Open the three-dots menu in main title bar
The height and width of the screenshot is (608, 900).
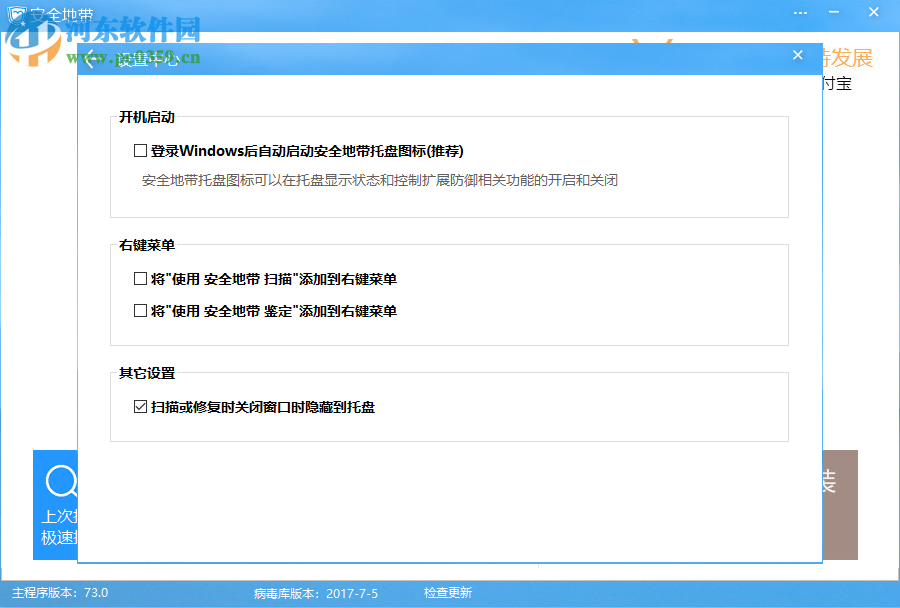(800, 13)
